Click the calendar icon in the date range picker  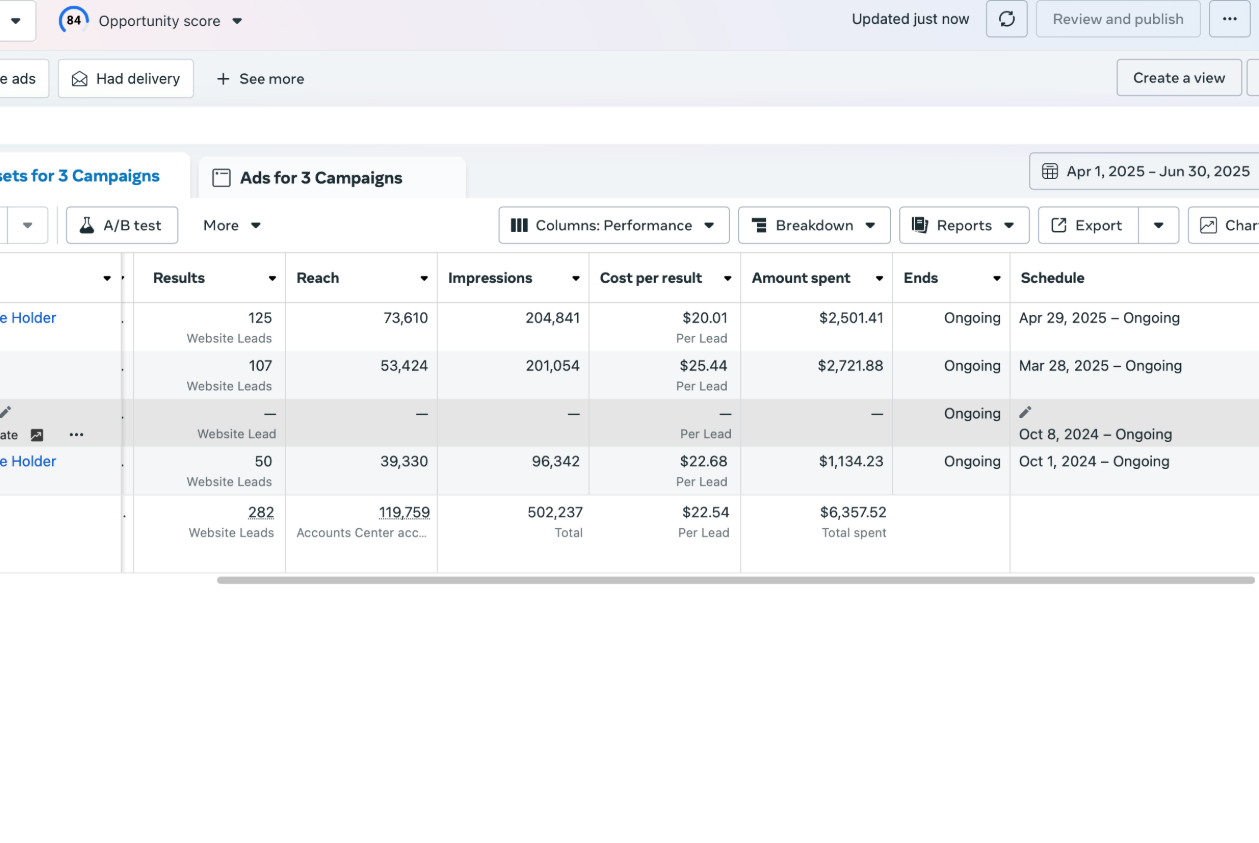pyautogui.click(x=1050, y=171)
